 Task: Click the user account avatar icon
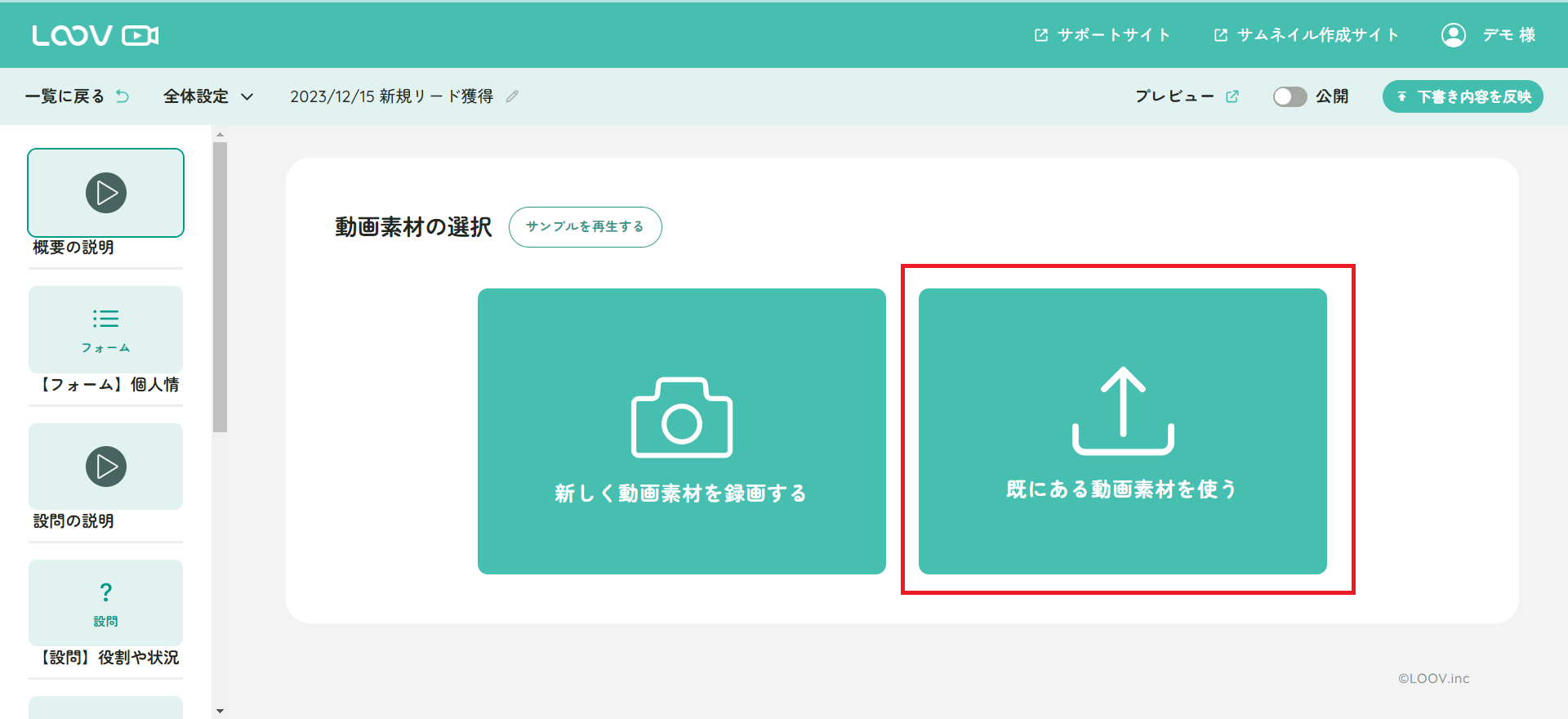1454,35
